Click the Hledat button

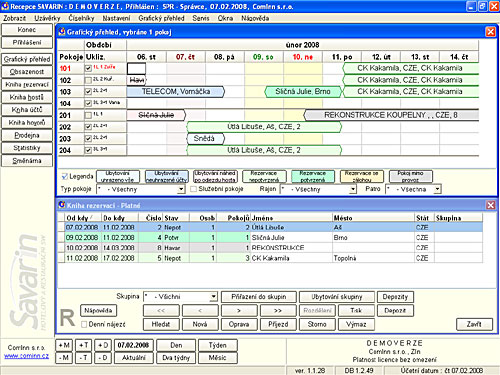161,324
